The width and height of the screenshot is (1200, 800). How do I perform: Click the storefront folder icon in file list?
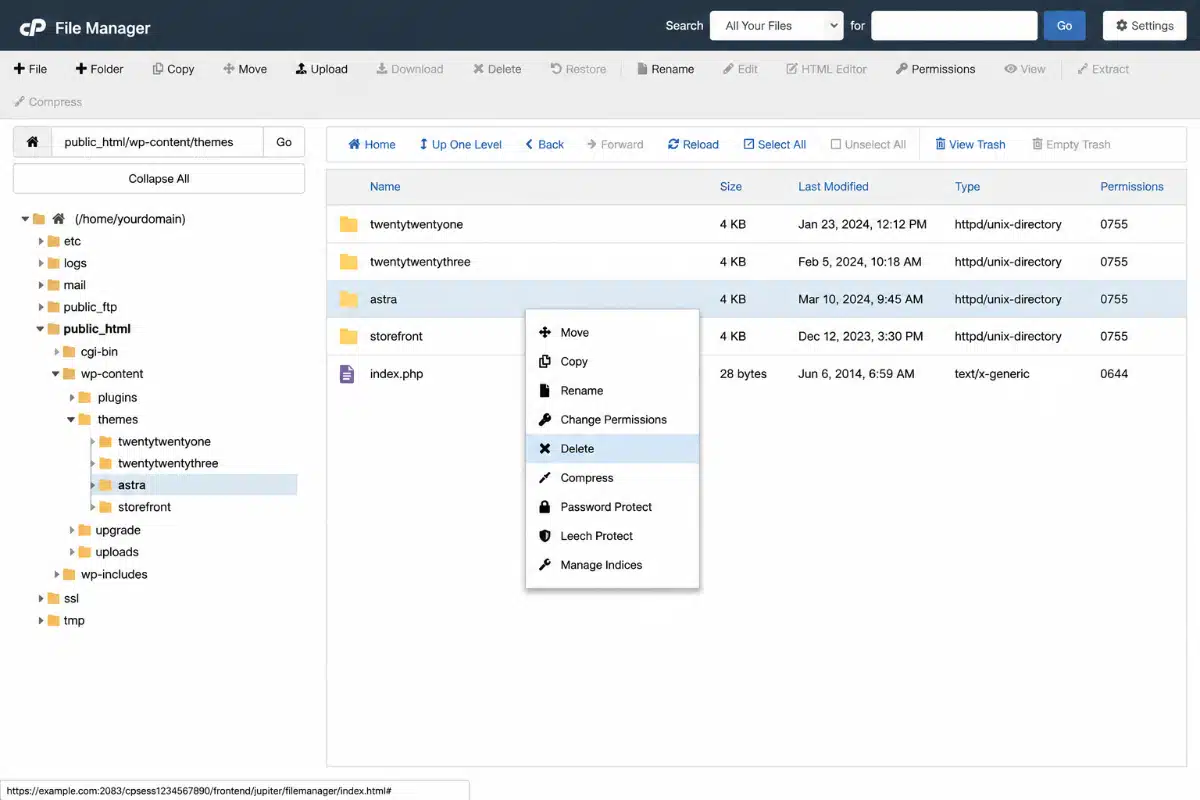(x=348, y=336)
